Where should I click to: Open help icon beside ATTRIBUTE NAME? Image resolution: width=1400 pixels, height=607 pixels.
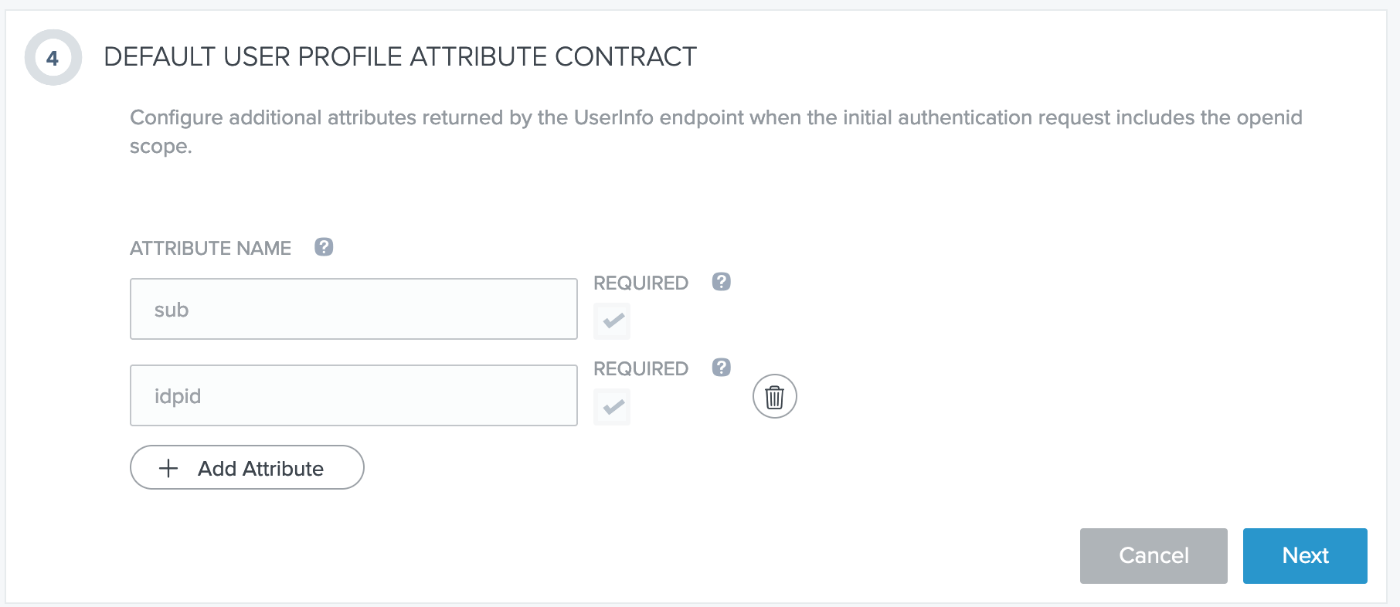[323, 247]
